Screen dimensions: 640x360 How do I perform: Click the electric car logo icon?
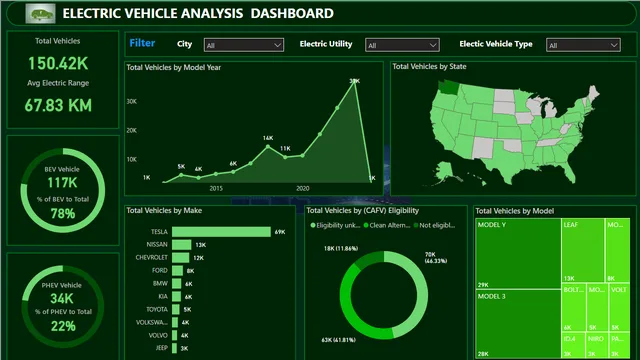tap(40, 14)
